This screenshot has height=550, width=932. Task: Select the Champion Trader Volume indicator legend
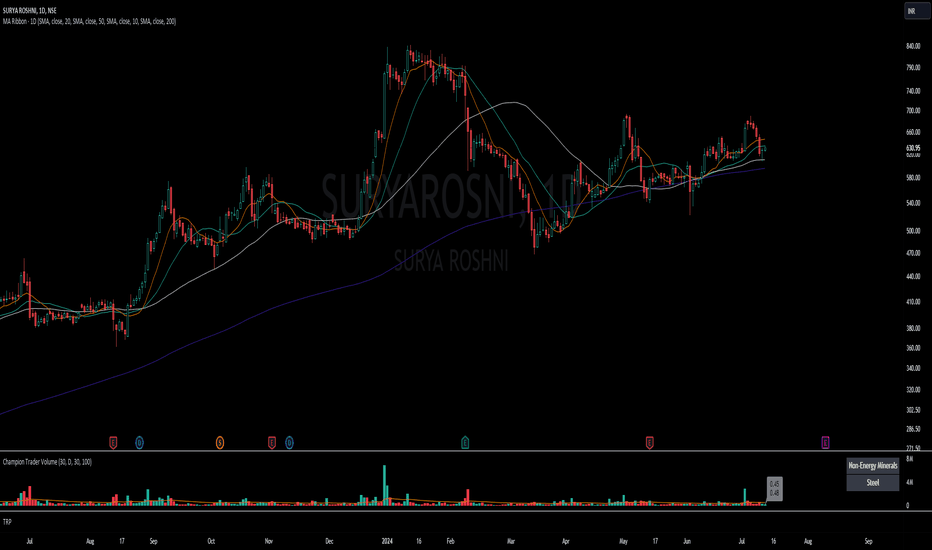point(47,462)
